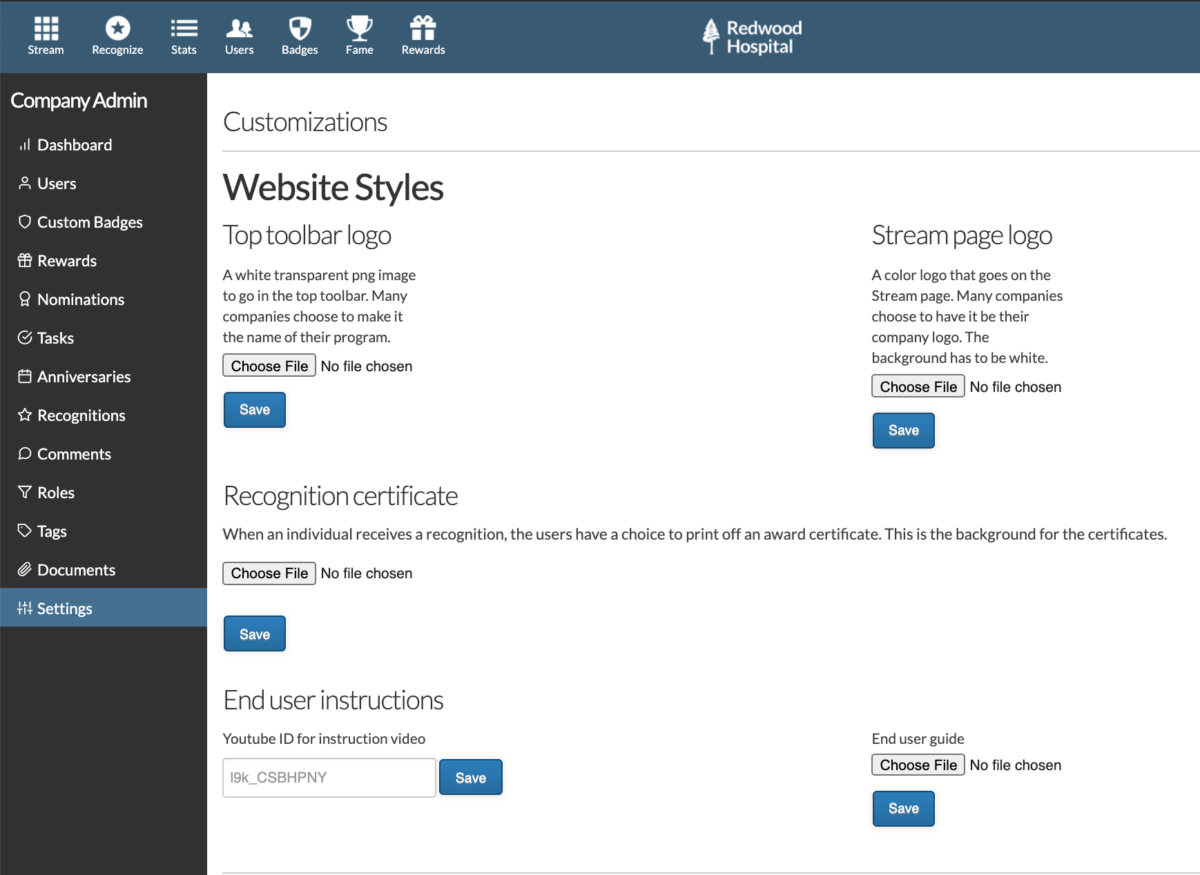
Task: Click the Youtube ID input field
Action: point(328,776)
